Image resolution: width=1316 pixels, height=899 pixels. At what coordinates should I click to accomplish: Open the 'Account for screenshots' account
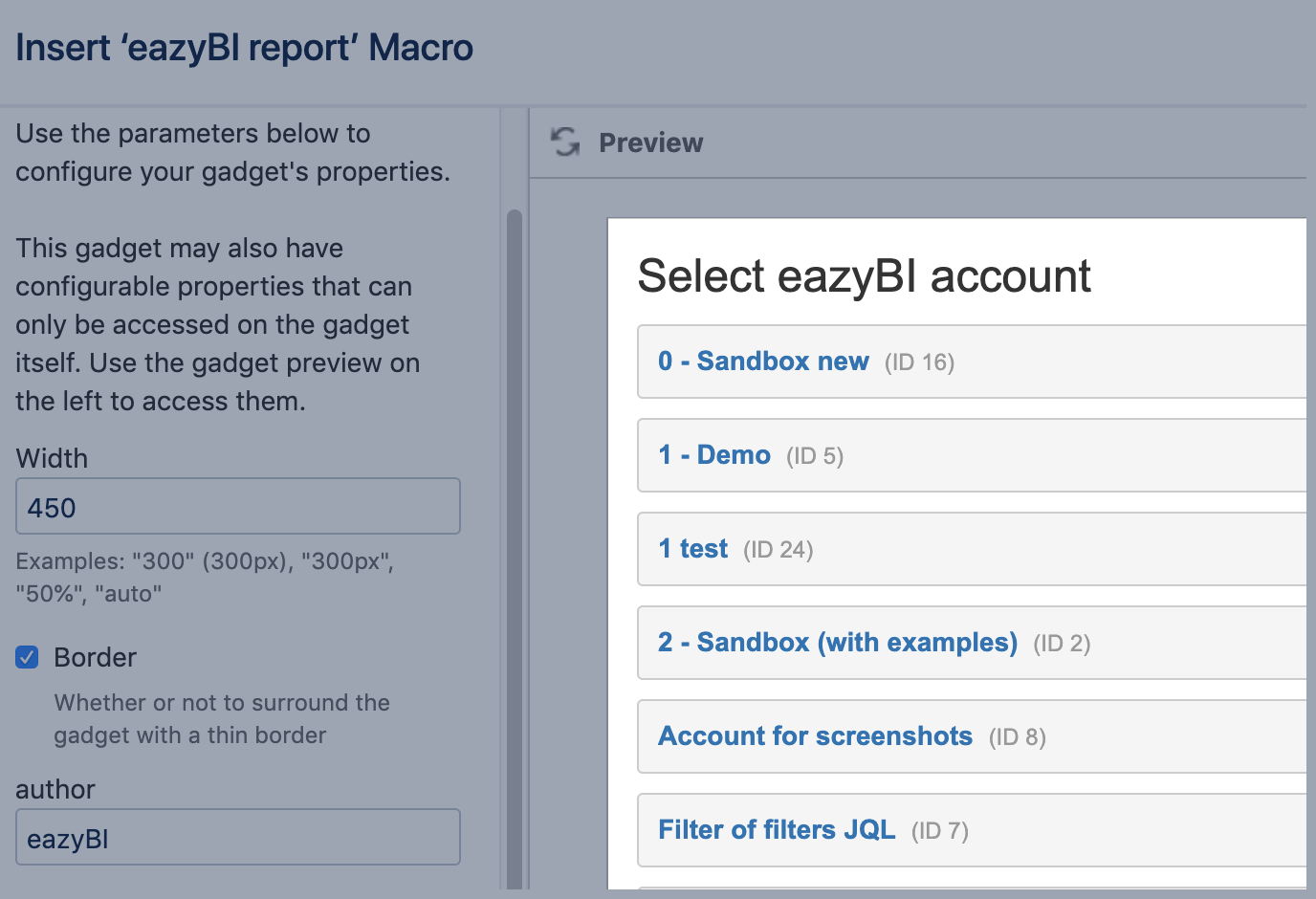point(815,736)
